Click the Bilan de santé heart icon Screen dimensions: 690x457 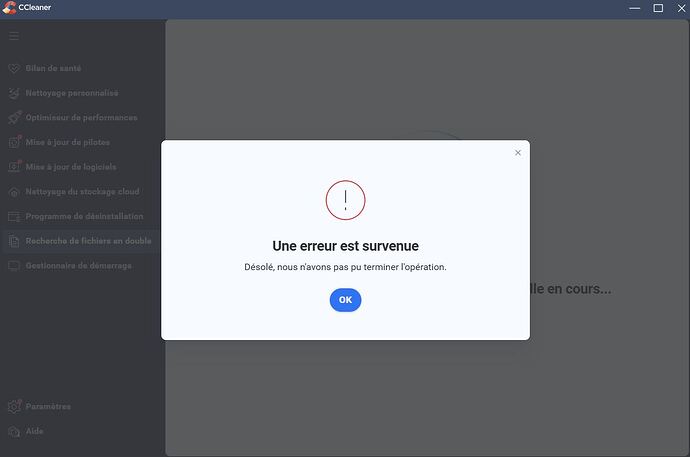(14, 69)
